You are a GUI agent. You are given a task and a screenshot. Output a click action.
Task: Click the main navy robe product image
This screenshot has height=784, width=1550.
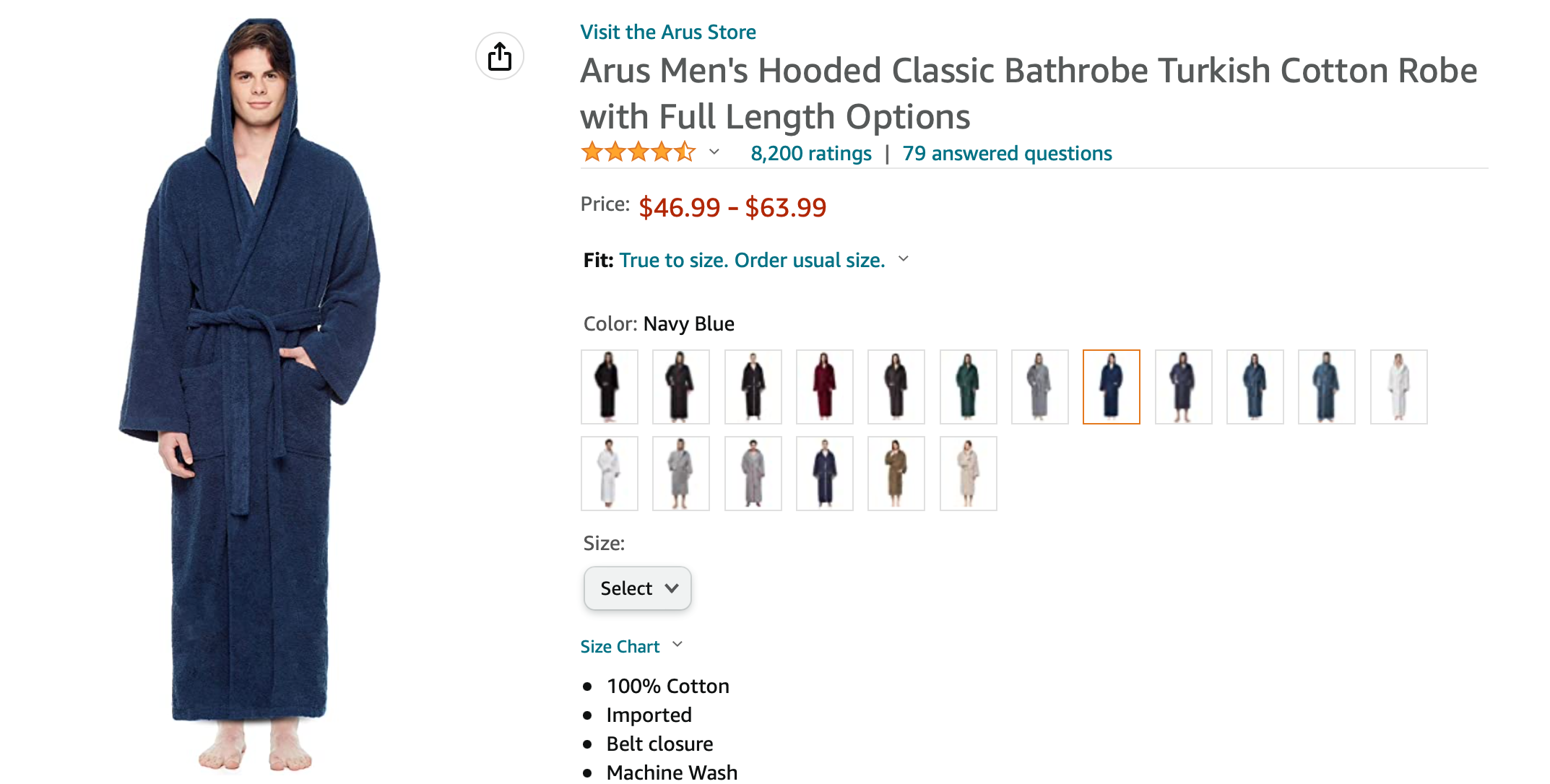point(251,393)
